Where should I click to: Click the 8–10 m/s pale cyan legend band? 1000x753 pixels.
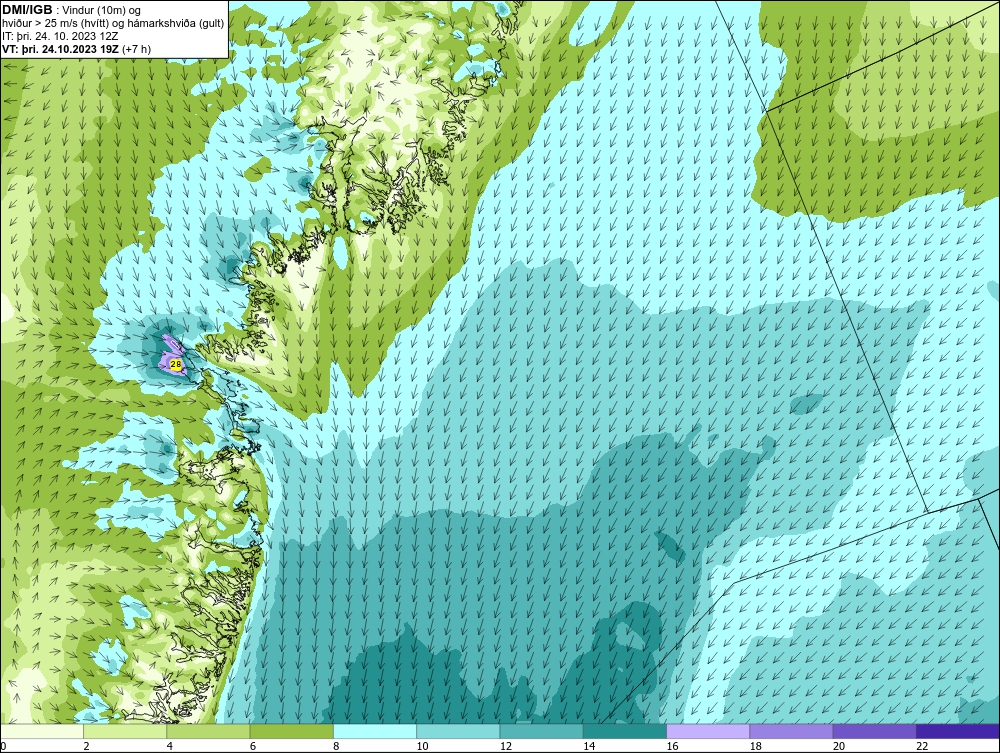pyautogui.click(x=375, y=731)
